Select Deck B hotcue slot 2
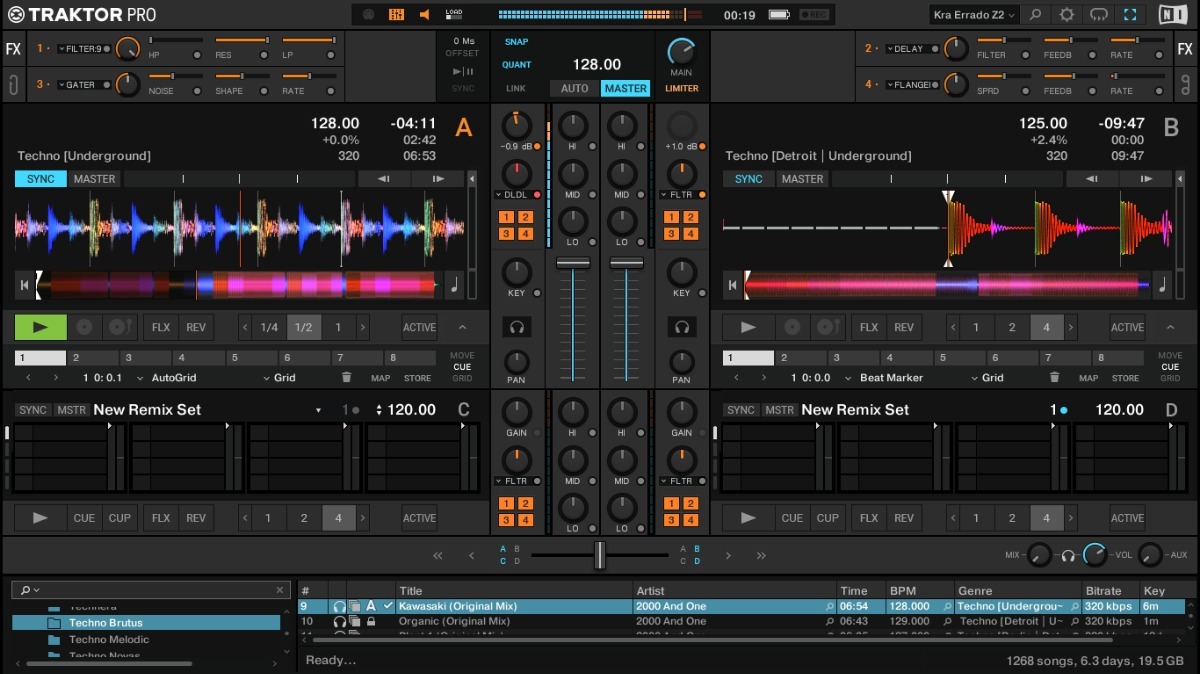Image resolution: width=1200 pixels, height=674 pixels. coord(801,358)
